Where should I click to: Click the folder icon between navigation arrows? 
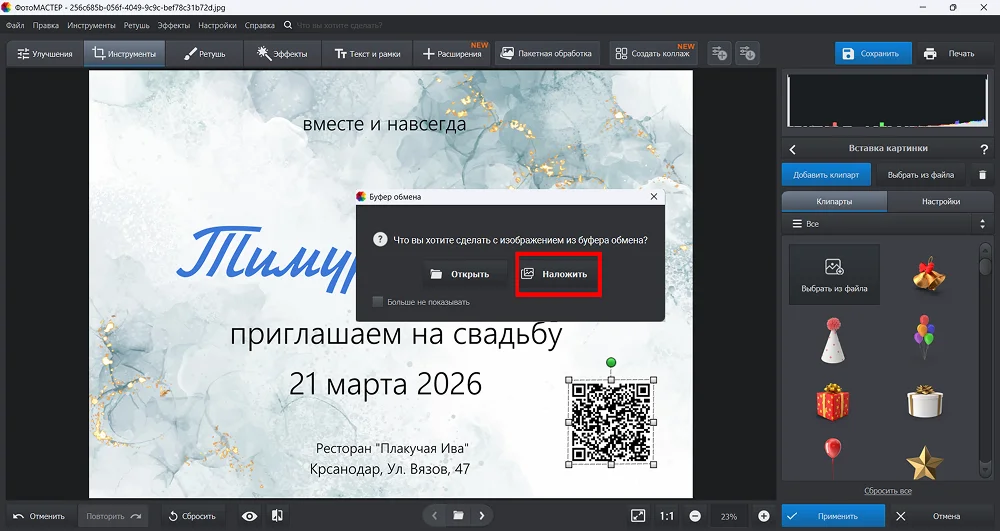point(458,516)
